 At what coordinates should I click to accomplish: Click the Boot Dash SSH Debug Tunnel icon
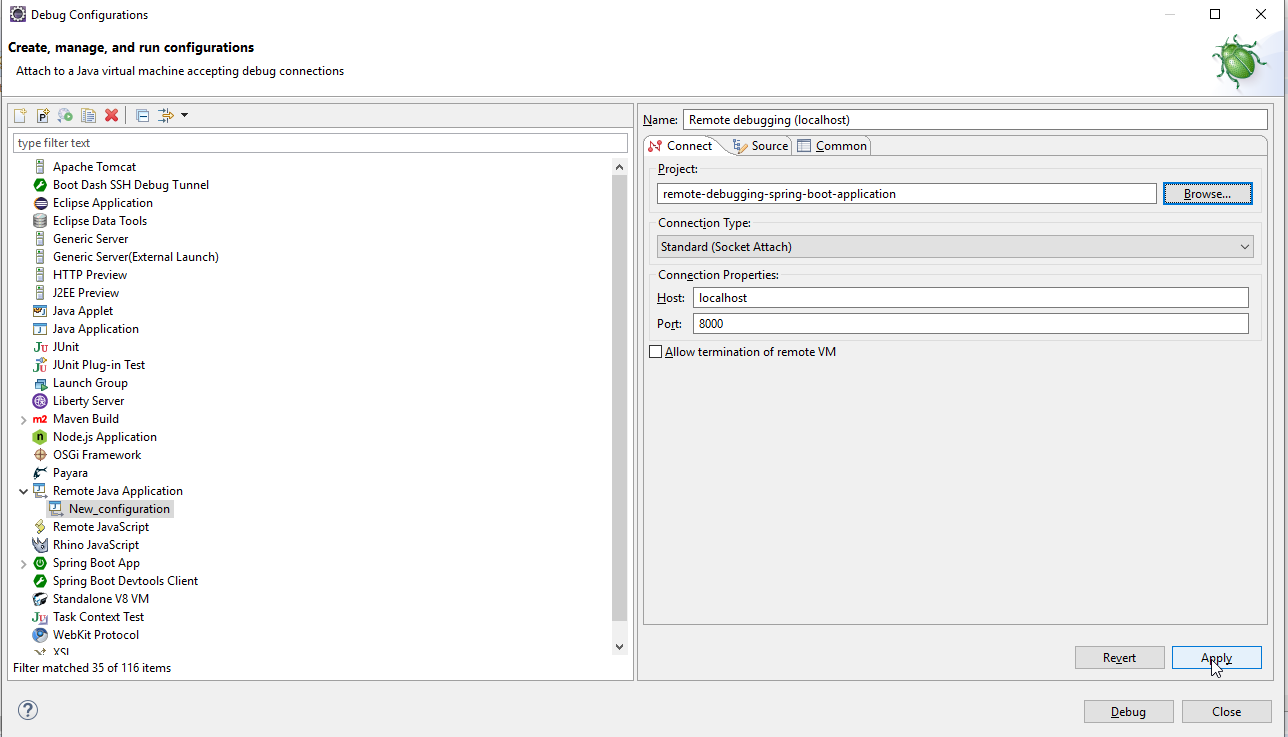40,185
